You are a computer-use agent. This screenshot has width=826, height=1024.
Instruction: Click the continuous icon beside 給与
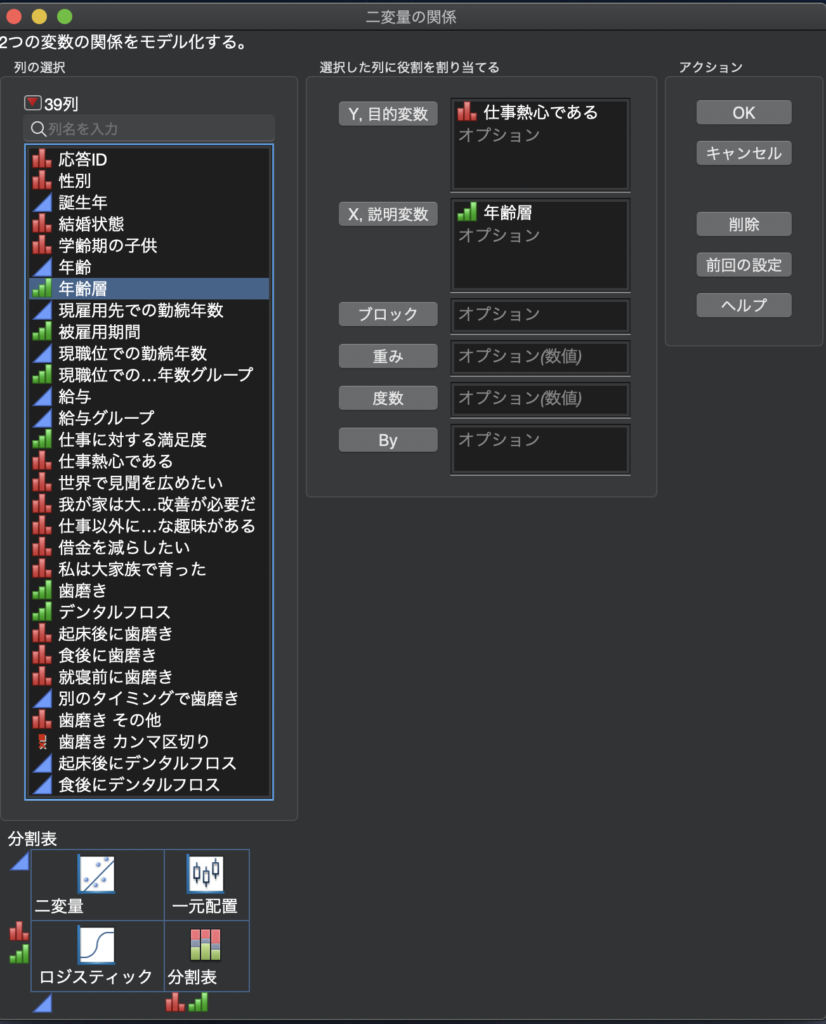tap(42, 396)
